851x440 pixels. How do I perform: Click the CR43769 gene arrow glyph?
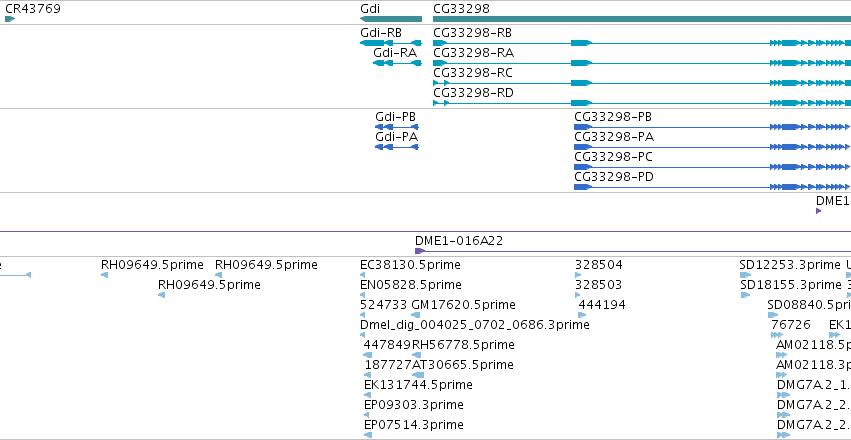[x=10, y=19]
